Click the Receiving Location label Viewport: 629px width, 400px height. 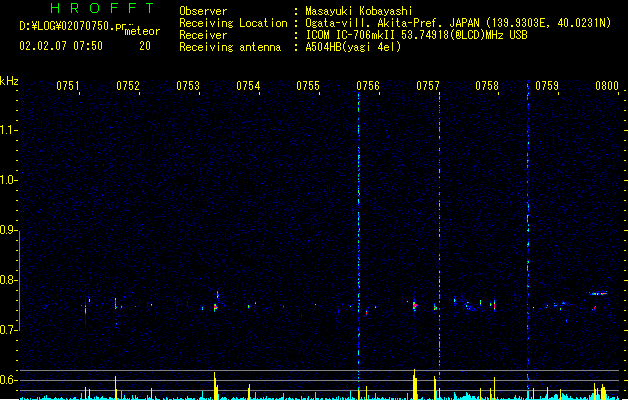[x=233, y=23]
